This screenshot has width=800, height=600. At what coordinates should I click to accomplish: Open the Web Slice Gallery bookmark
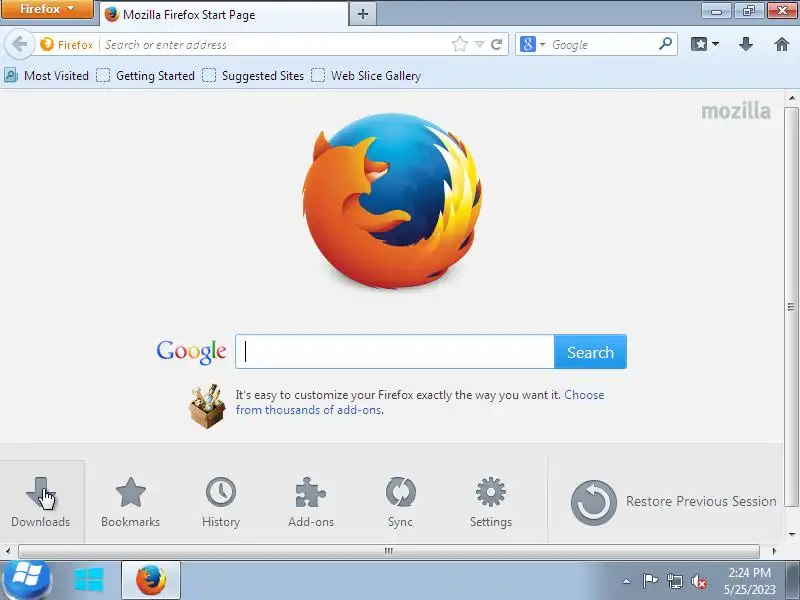(366, 76)
